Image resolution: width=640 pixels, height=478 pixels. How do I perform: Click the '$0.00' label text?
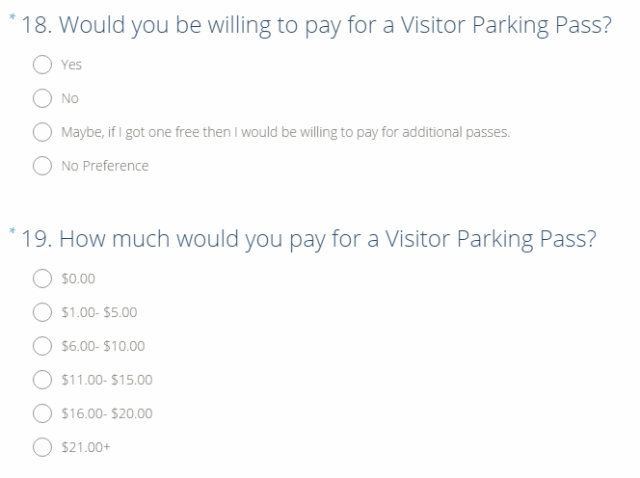coord(78,278)
